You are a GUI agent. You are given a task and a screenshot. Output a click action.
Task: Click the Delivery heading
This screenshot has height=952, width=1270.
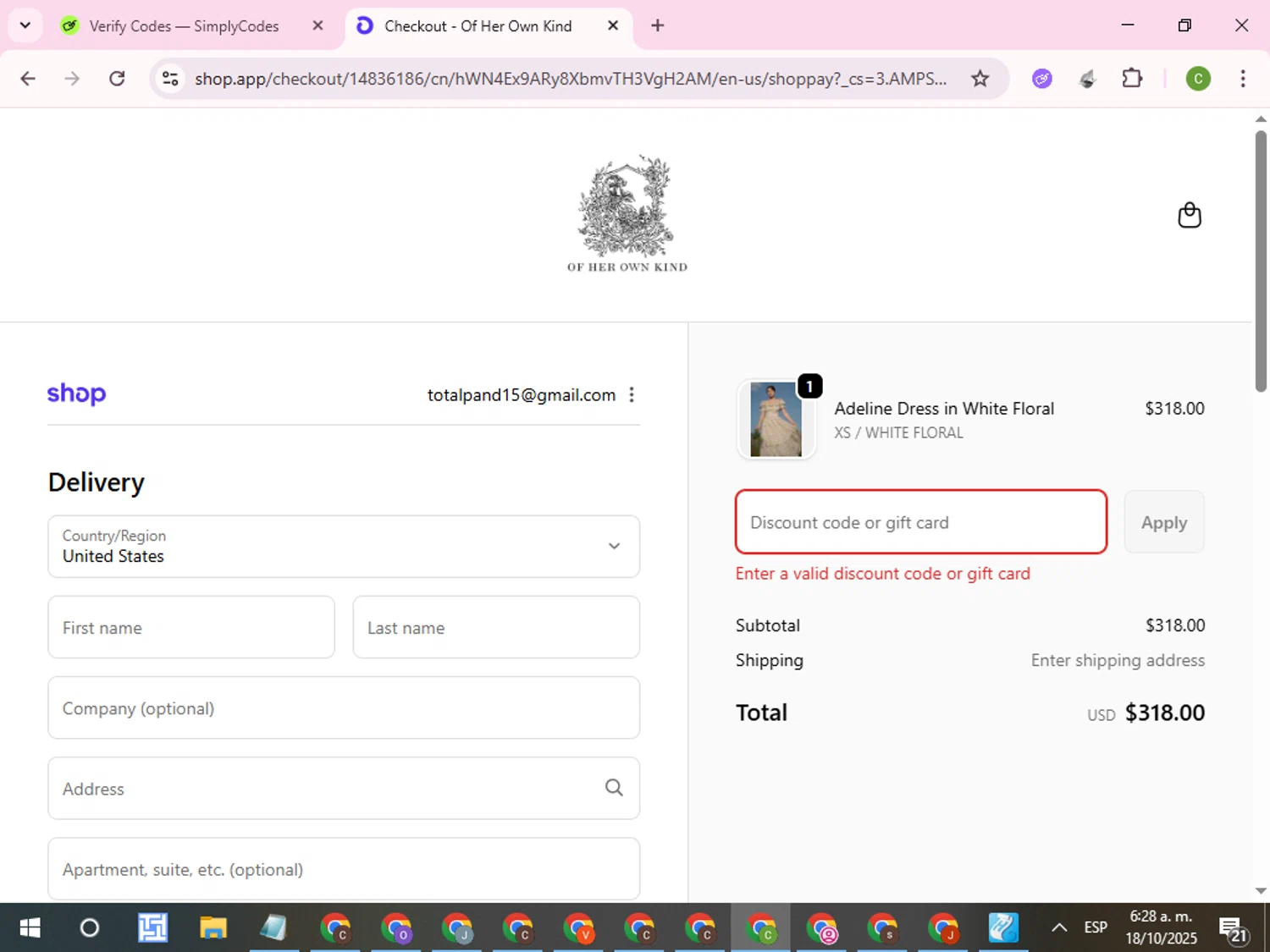97,482
